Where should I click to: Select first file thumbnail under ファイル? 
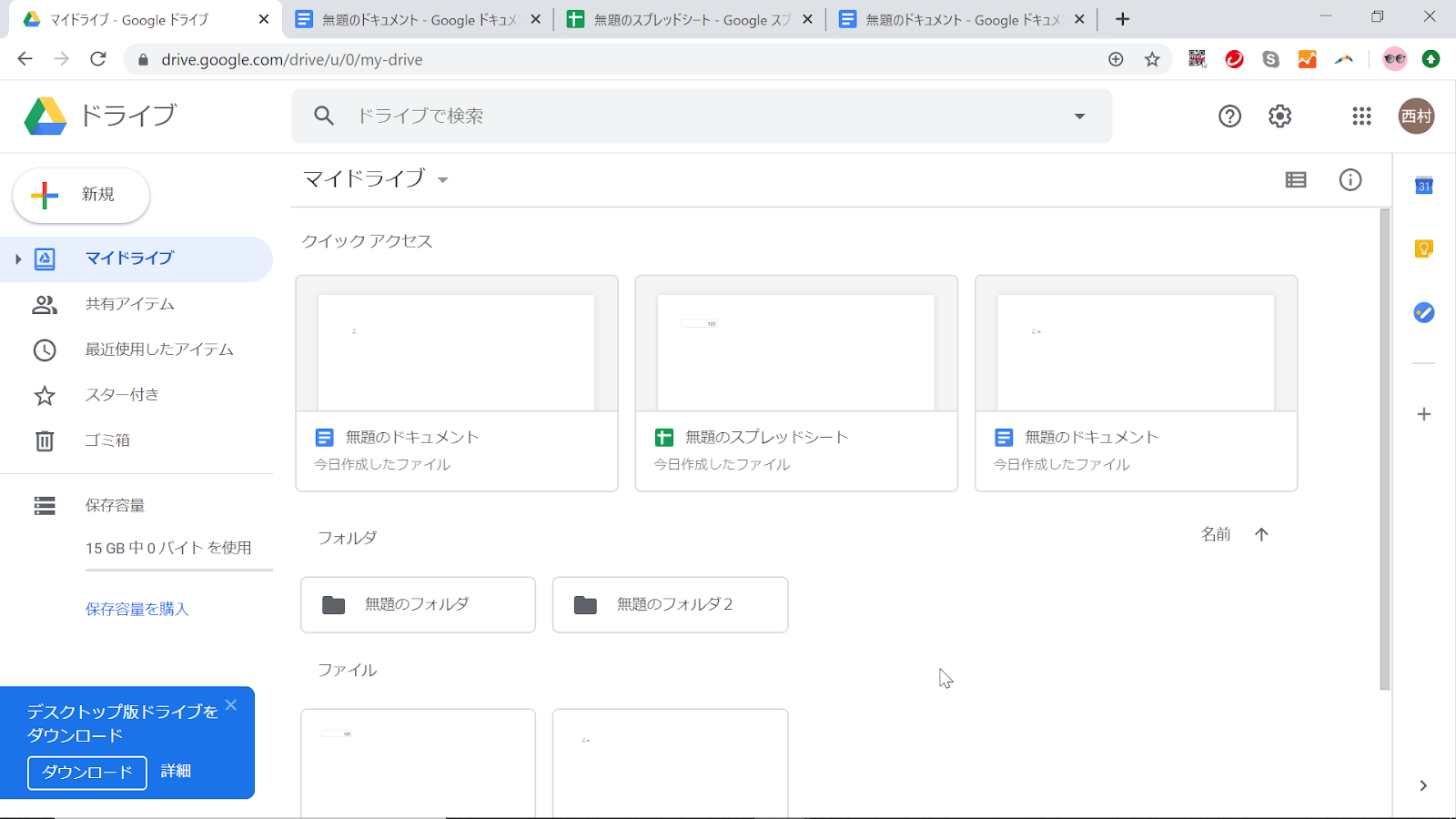click(418, 763)
